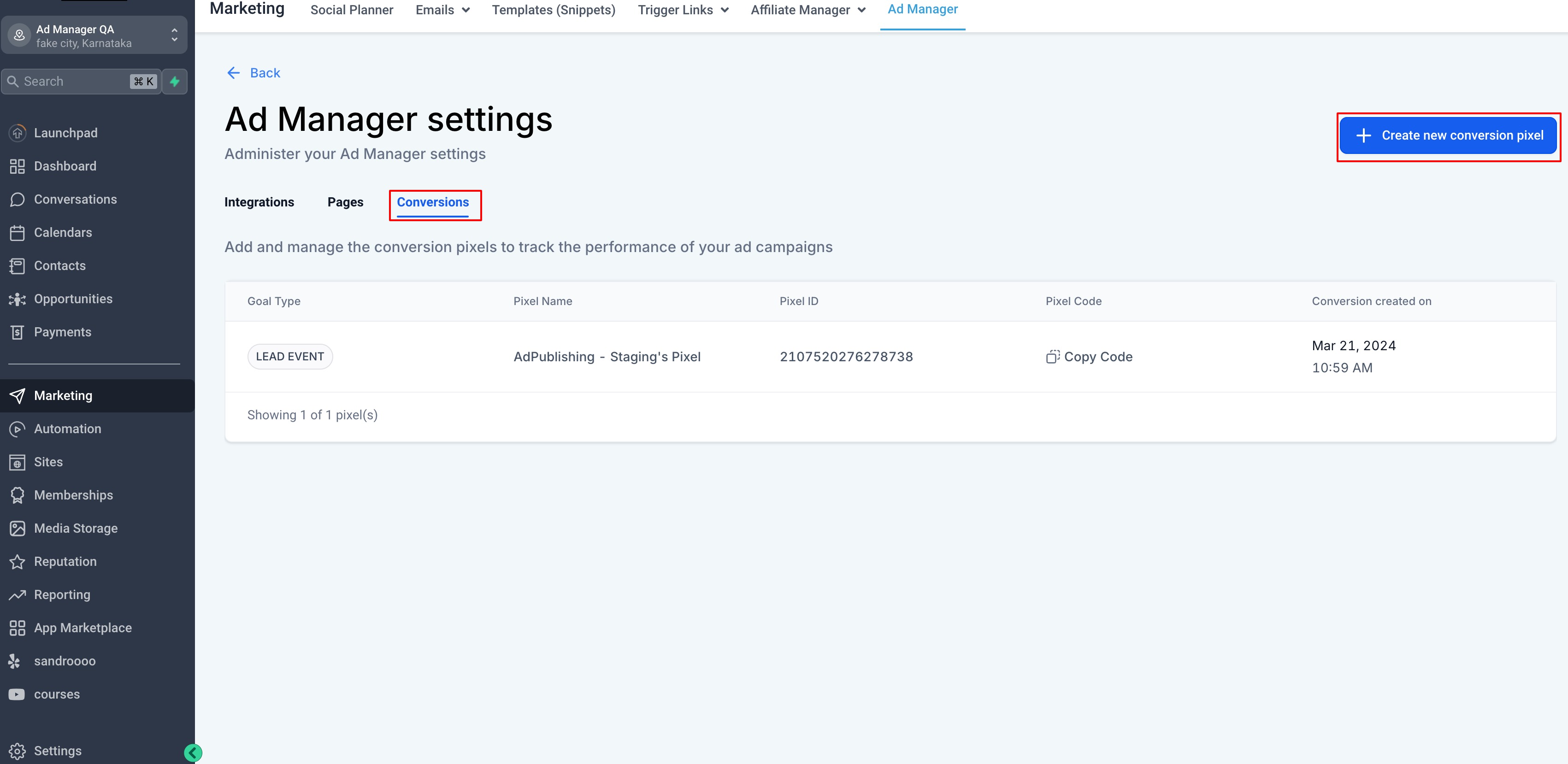Screen dimensions: 1568x764
Task: Click the Calendars icon in sidebar
Action: point(18,233)
